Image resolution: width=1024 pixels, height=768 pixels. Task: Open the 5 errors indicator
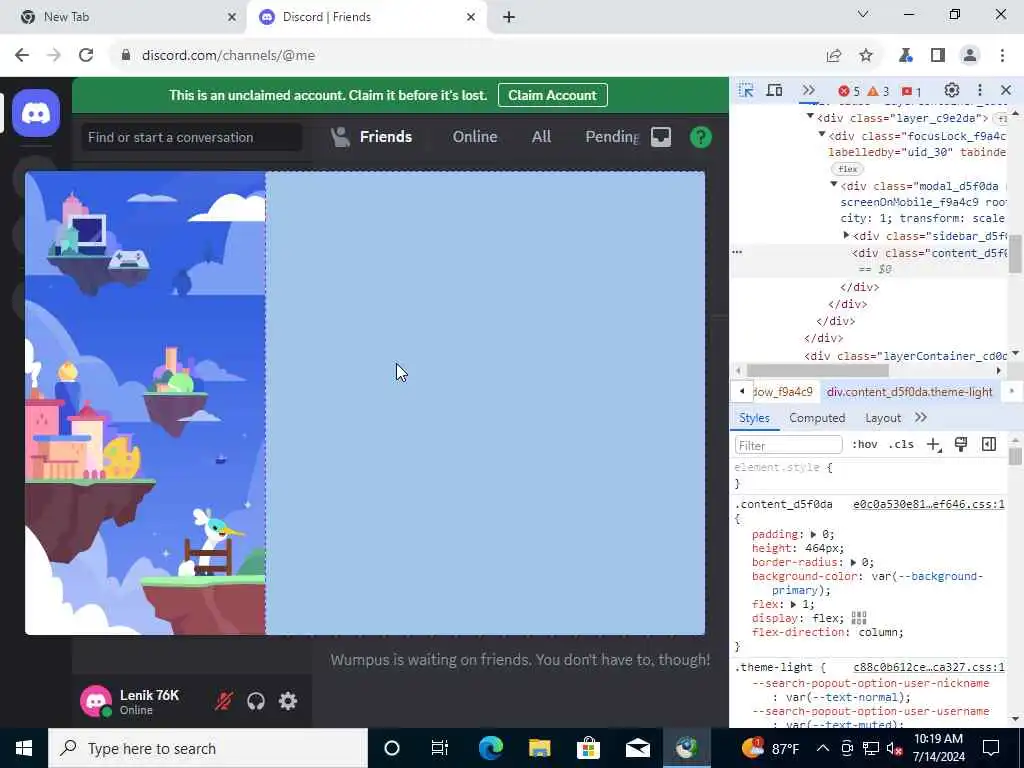coord(849,91)
